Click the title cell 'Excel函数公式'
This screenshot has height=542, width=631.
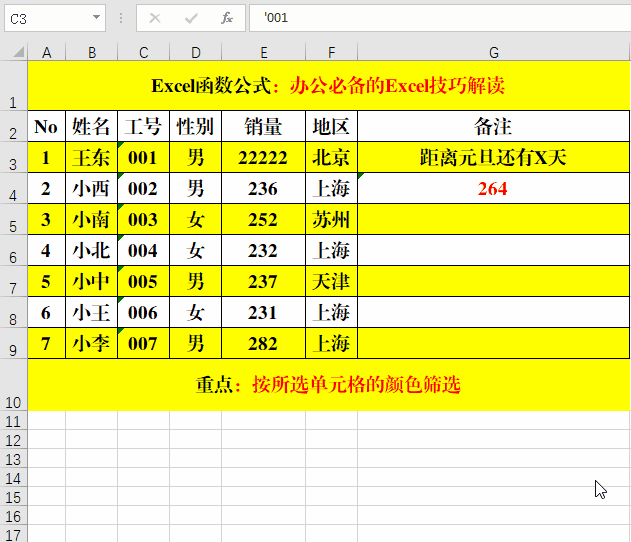[x=329, y=86]
